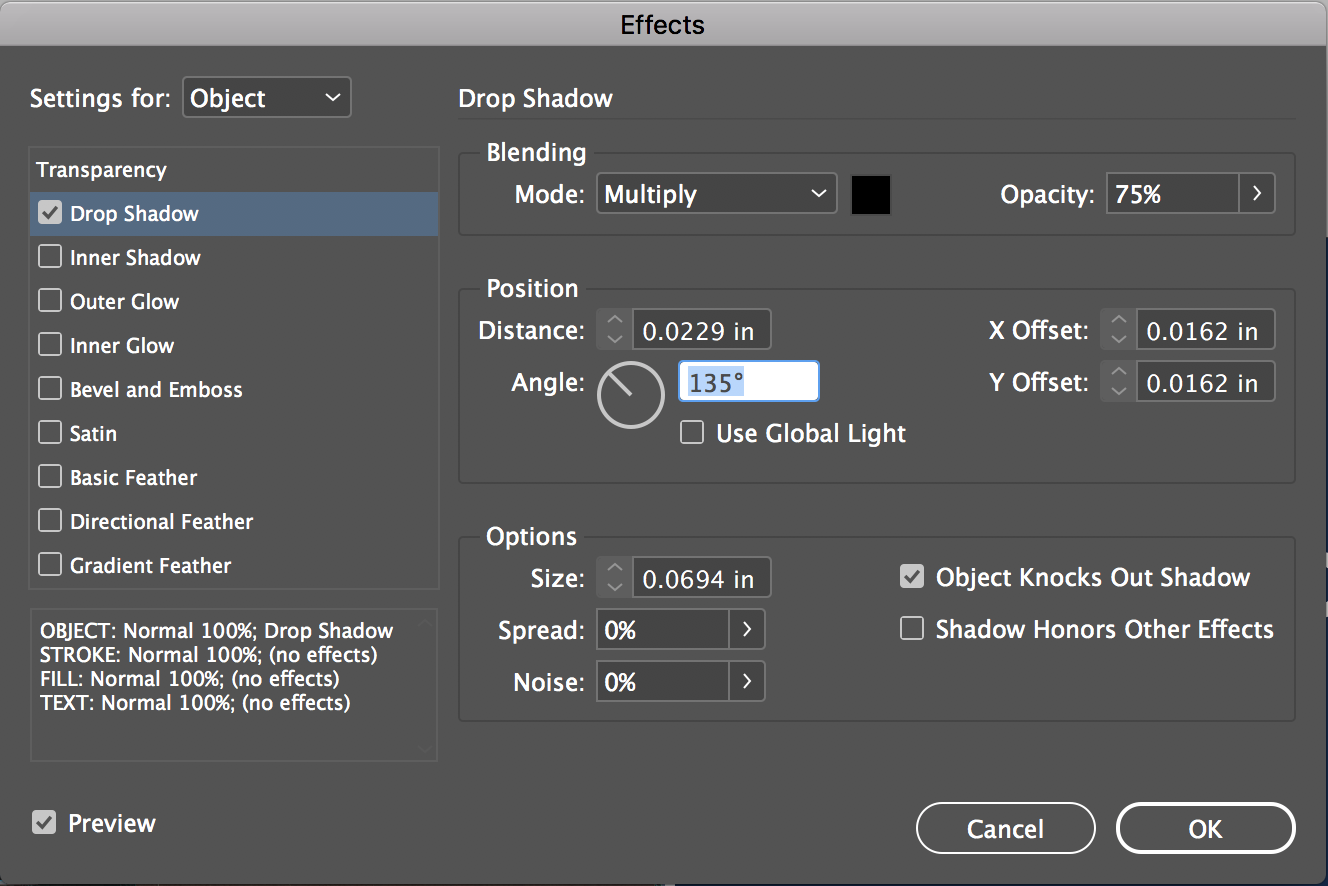Viewport: 1328px width, 886px height.
Task: Click the Angle input field
Action: tap(748, 382)
